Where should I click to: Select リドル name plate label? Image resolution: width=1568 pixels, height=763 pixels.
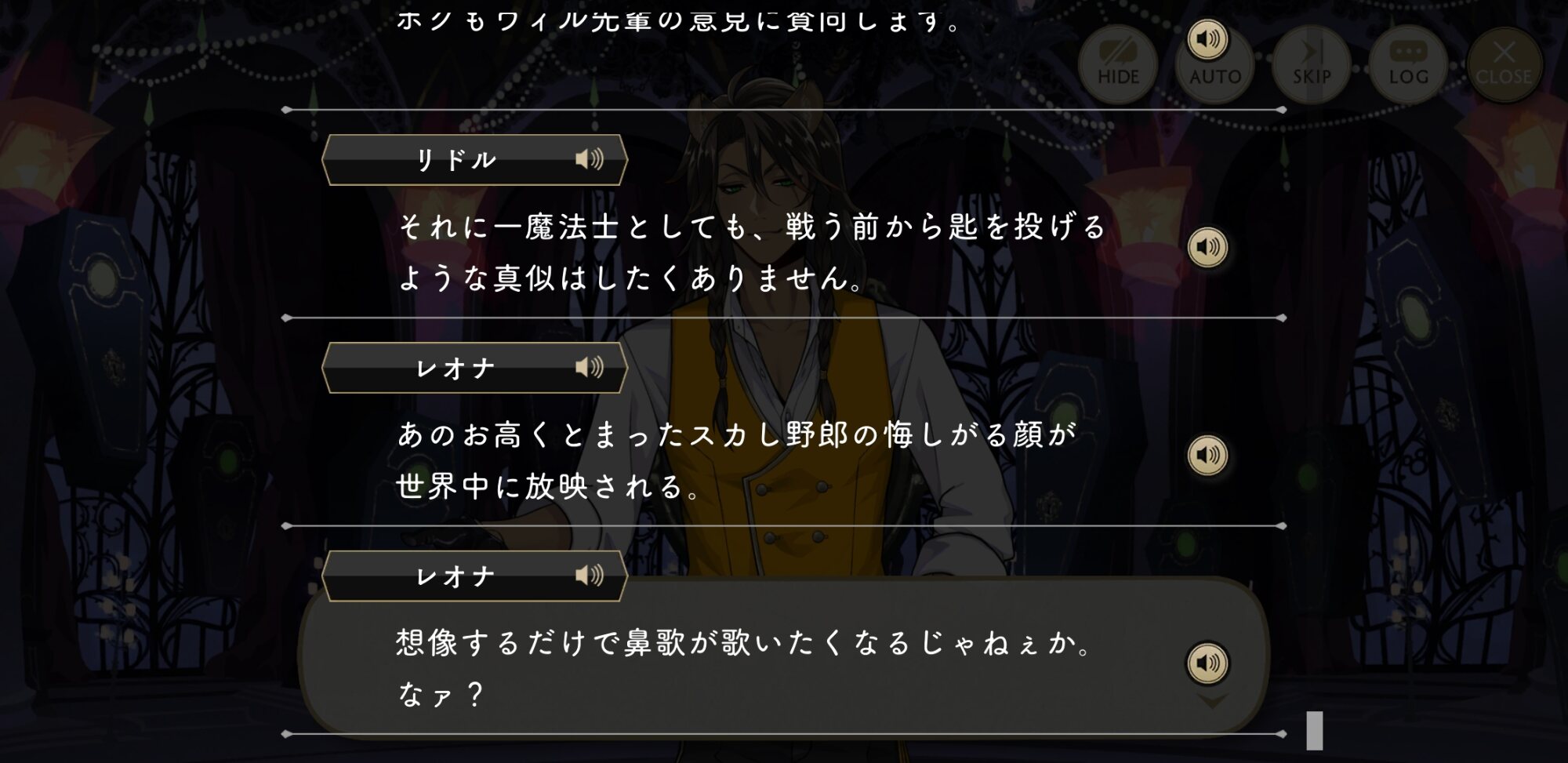[x=474, y=160]
